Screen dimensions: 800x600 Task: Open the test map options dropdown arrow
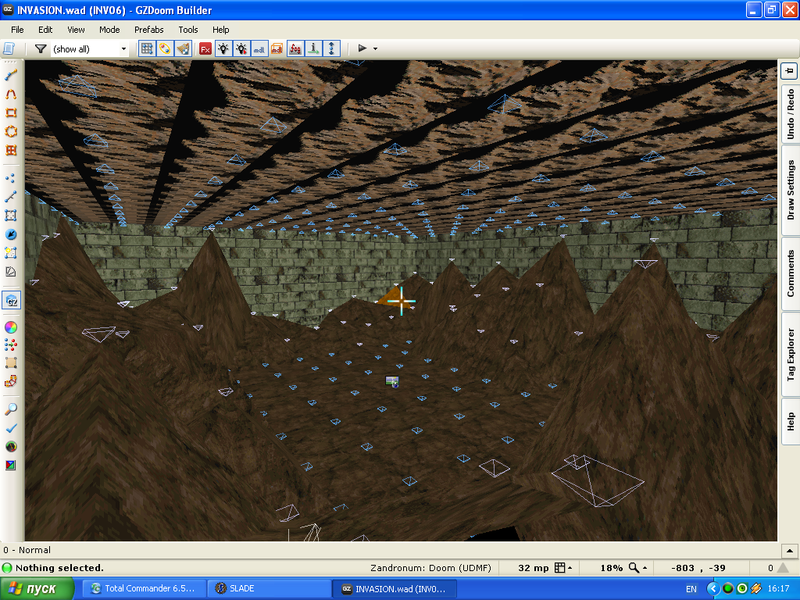[x=376, y=49]
